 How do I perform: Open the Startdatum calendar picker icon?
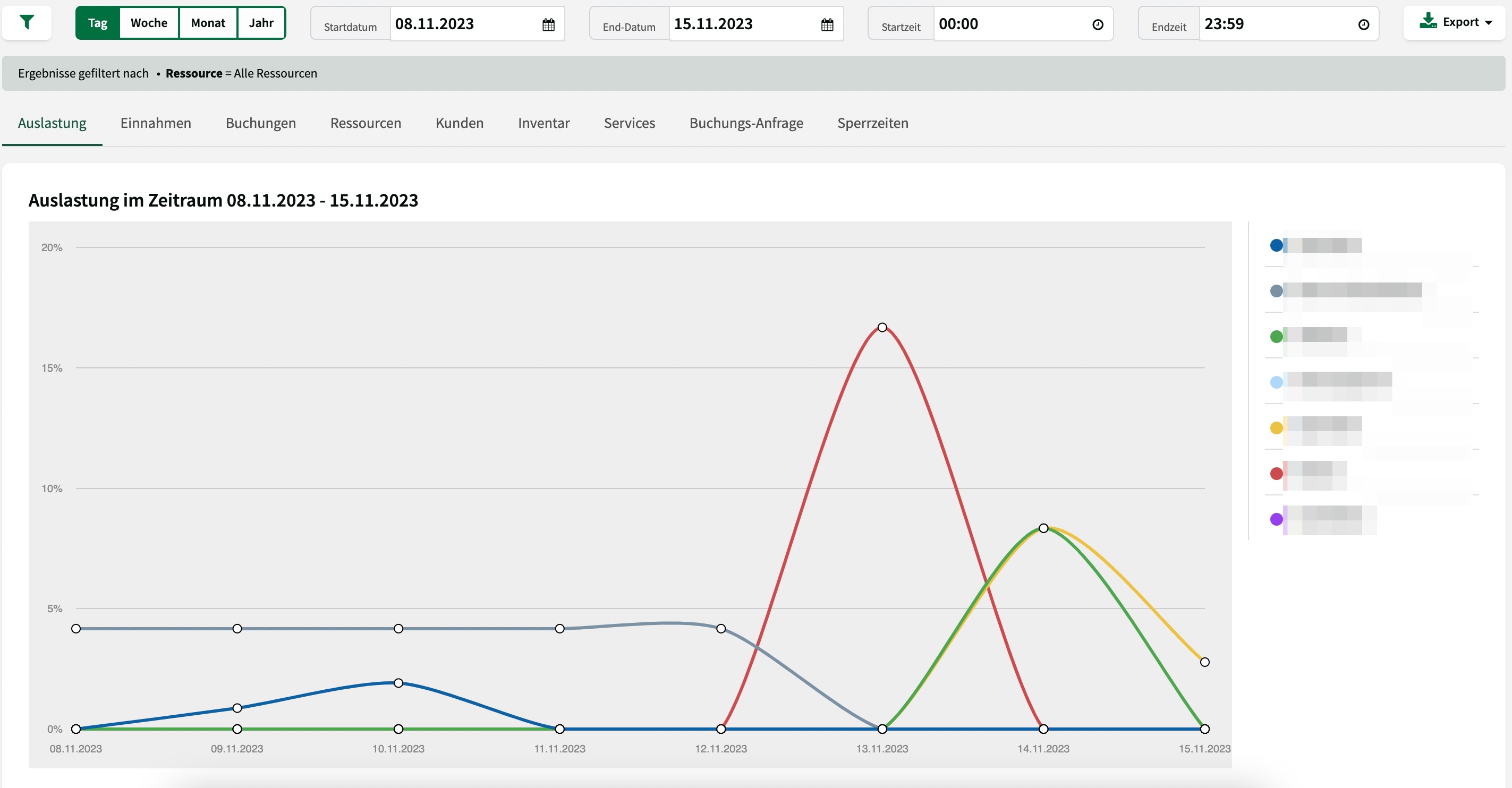point(548,24)
